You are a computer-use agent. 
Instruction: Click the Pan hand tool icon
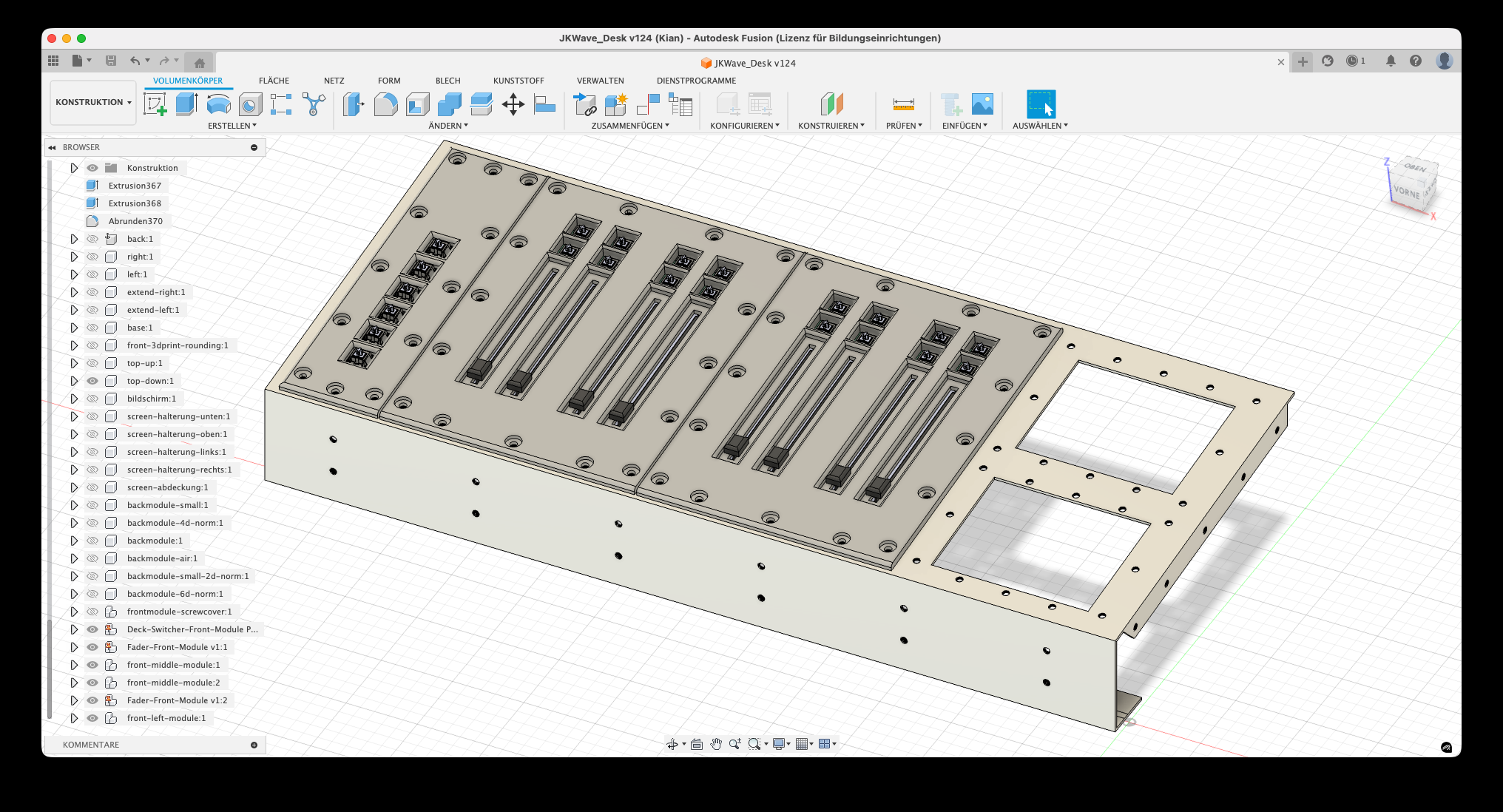point(715,744)
